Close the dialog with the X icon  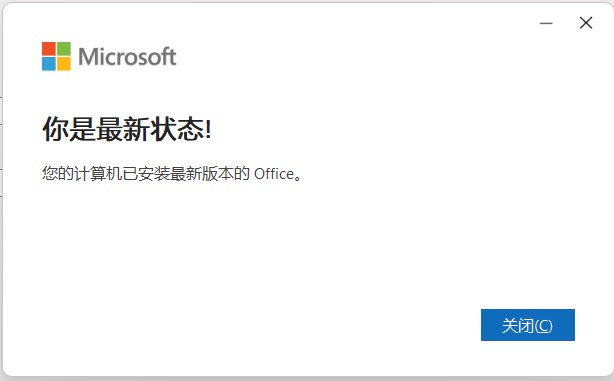(x=586, y=23)
